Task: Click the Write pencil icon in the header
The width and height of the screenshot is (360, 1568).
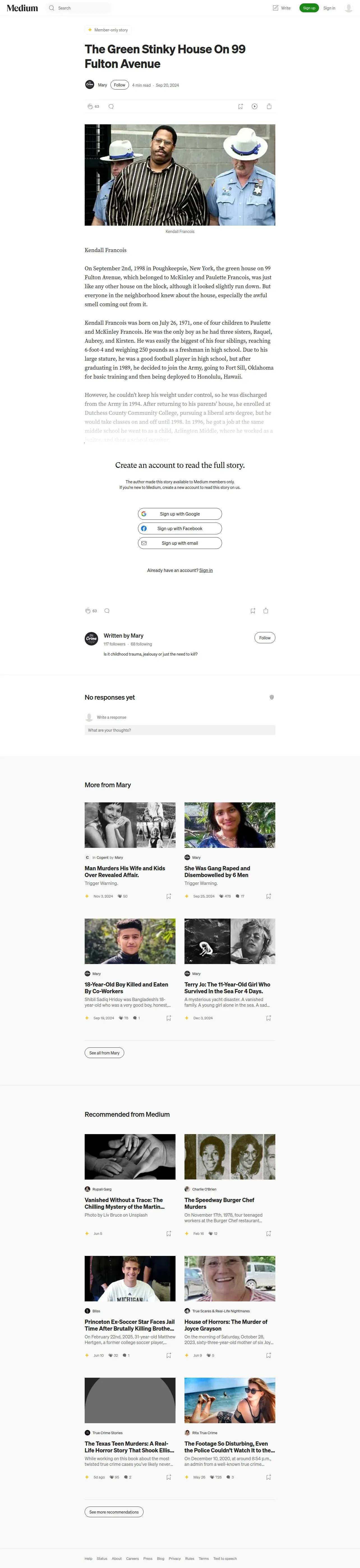Action: [276, 8]
